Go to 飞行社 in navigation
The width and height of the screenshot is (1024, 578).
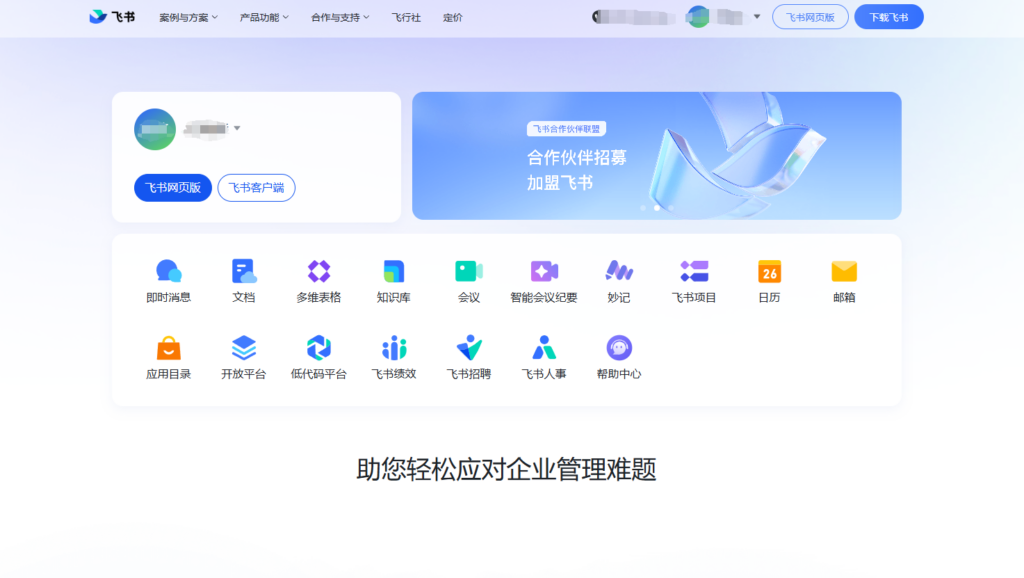[x=406, y=18]
